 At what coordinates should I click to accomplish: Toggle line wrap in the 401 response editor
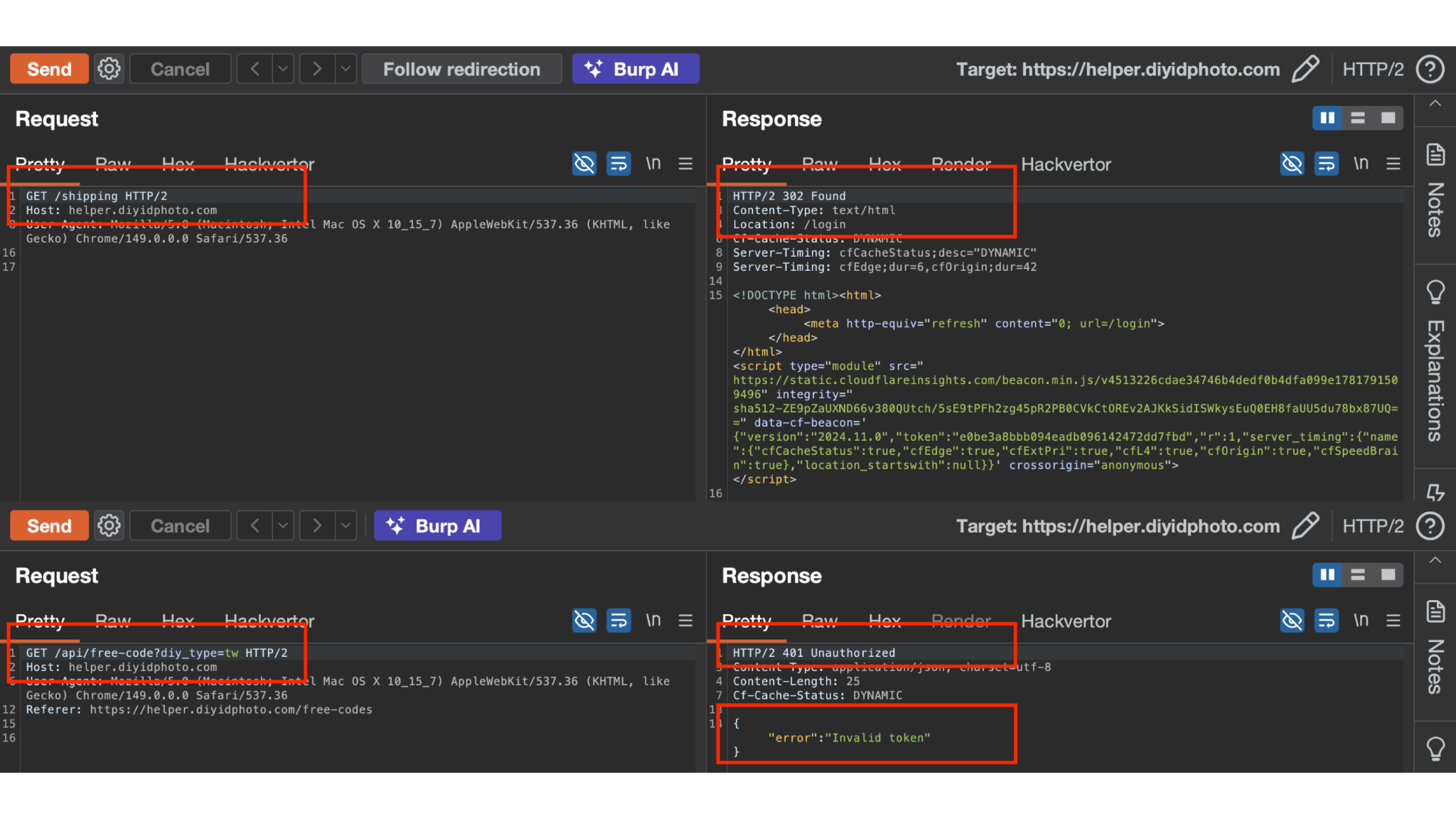pos(1327,621)
